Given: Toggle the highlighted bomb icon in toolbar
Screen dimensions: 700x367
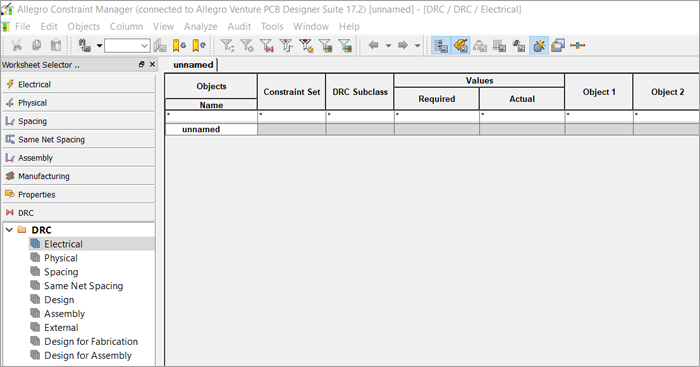Looking at the screenshot, I should pyautogui.click(x=539, y=45).
